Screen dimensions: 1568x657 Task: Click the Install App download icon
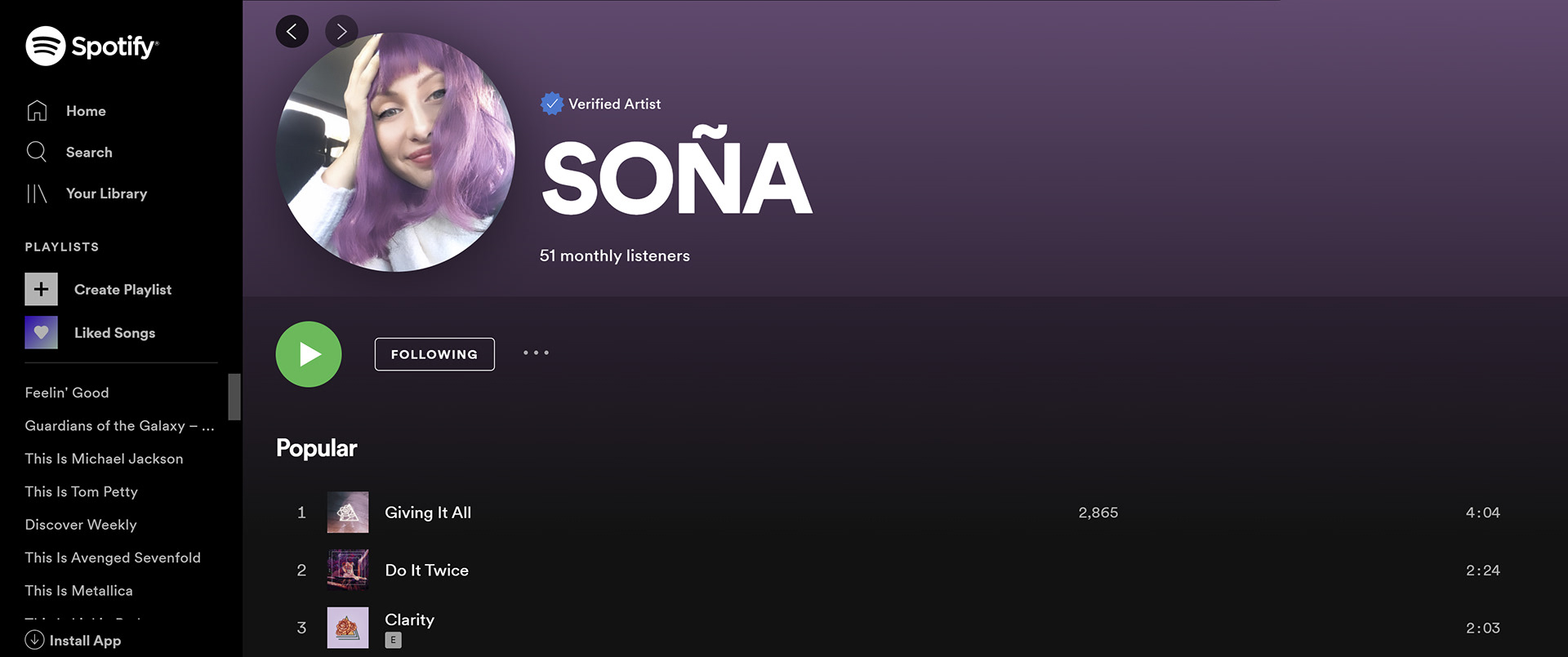pos(34,640)
